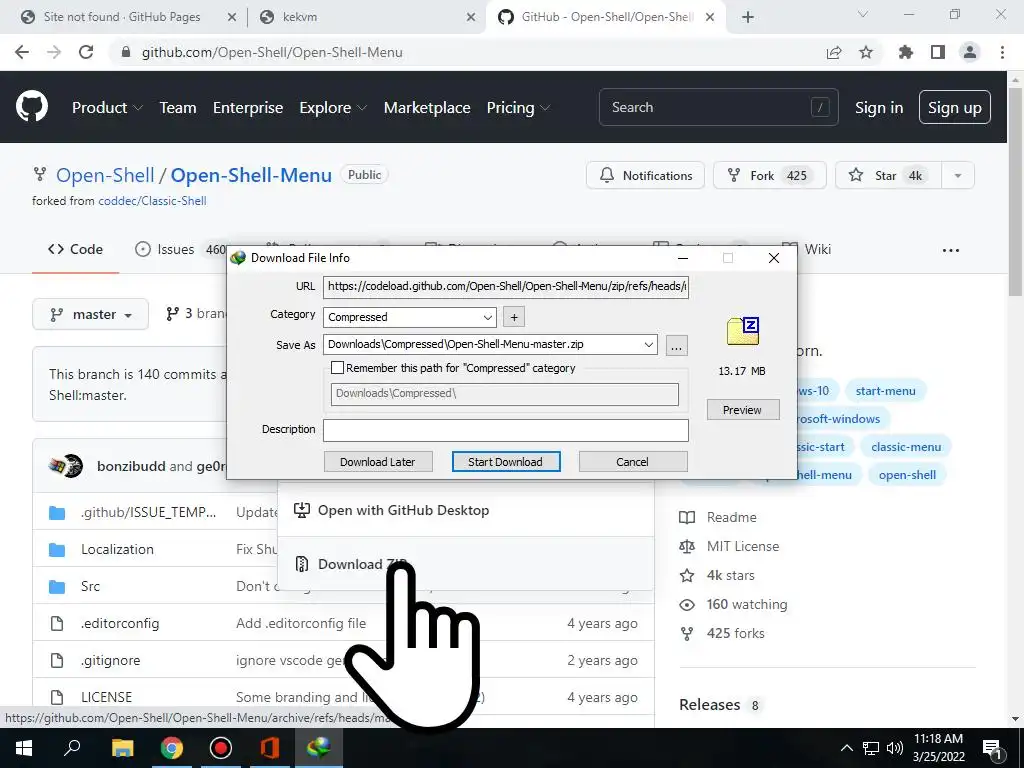Open the start-menu topic tag
1024x768 pixels.
[x=886, y=391]
